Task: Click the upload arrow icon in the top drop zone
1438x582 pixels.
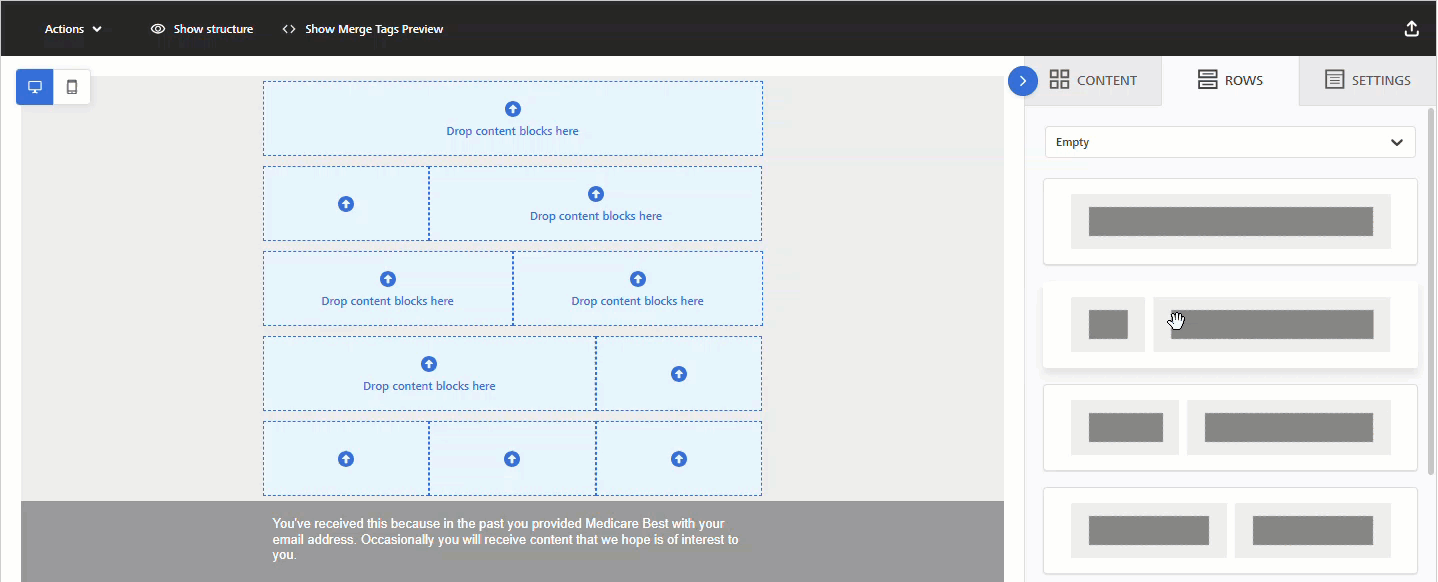Action: [512, 108]
